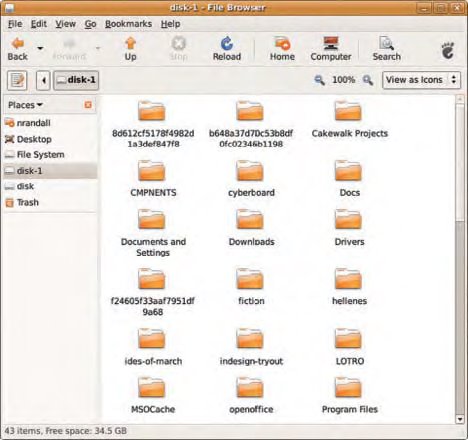Open the Computer location
Screen dimensions: 468x440
(x=331, y=49)
